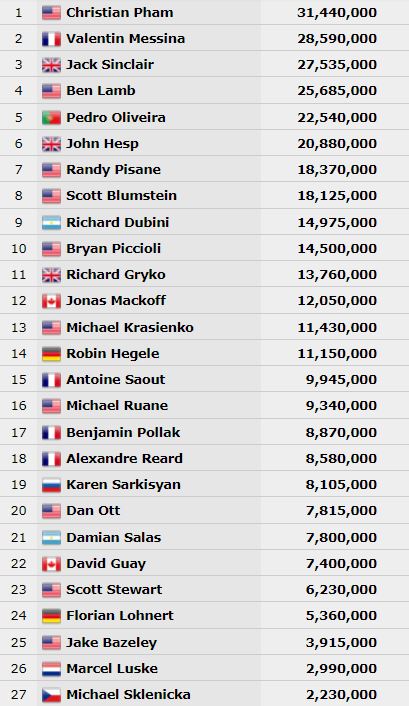
Task: Click the Portugal flag next to Pedro Oliveira
Action: (x=51, y=118)
